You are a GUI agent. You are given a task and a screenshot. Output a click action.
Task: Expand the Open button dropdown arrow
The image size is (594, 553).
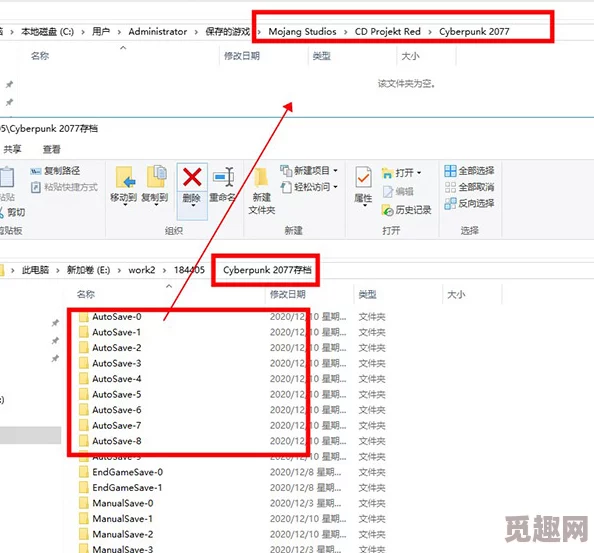click(x=419, y=173)
